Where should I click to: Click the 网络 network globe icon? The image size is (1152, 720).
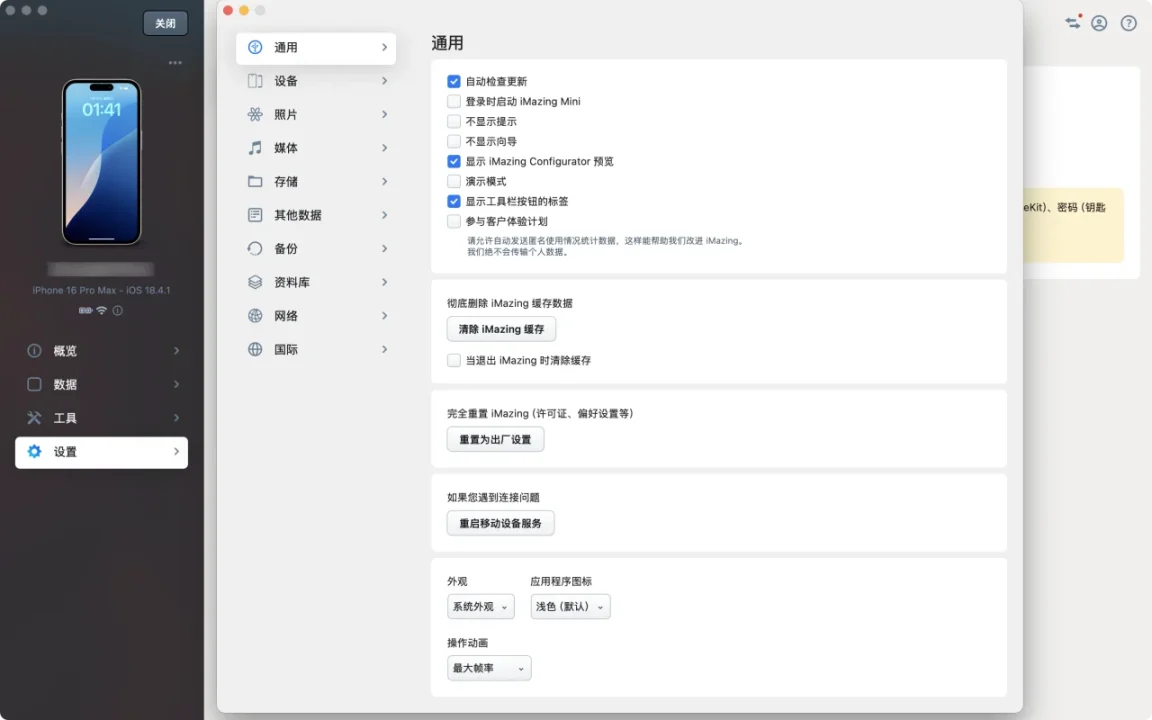pyautogui.click(x=255, y=316)
